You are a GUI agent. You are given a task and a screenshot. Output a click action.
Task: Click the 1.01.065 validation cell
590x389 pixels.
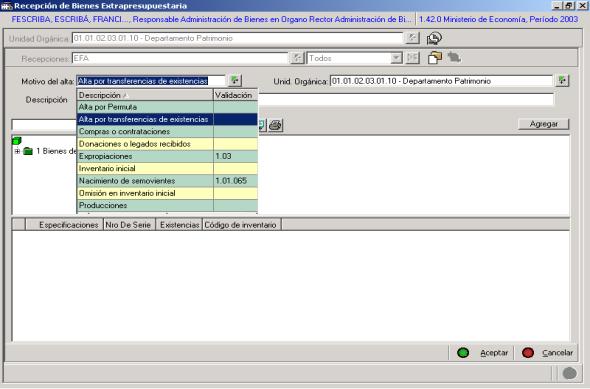(x=236, y=181)
